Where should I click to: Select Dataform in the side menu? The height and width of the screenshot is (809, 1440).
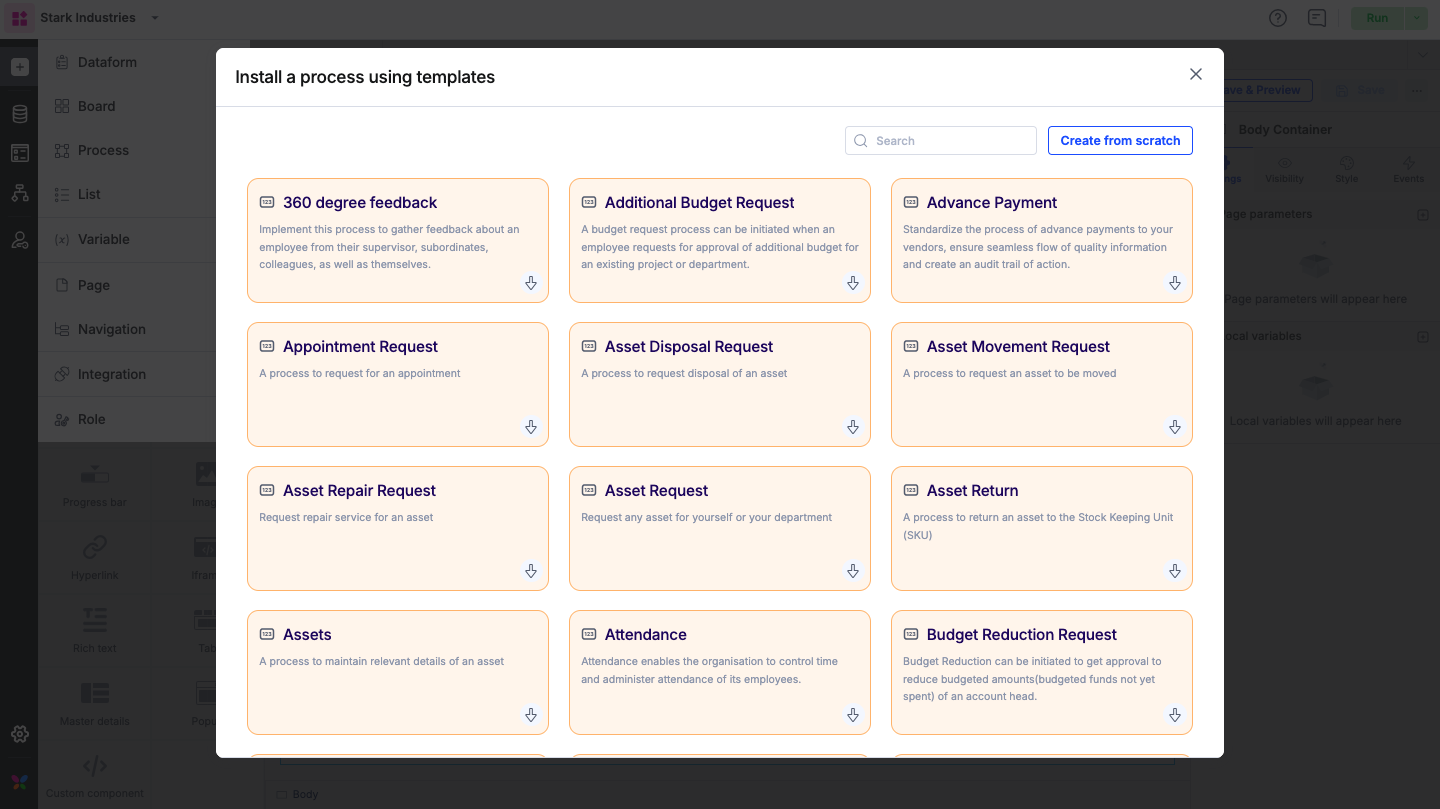click(107, 62)
